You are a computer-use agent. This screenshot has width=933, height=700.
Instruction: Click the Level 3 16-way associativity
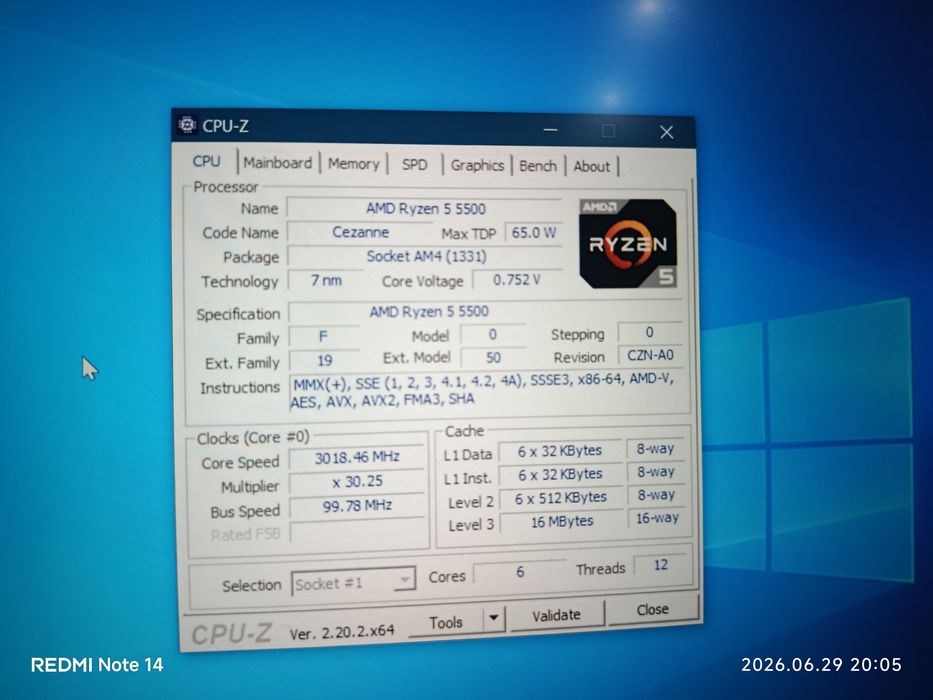click(x=657, y=518)
